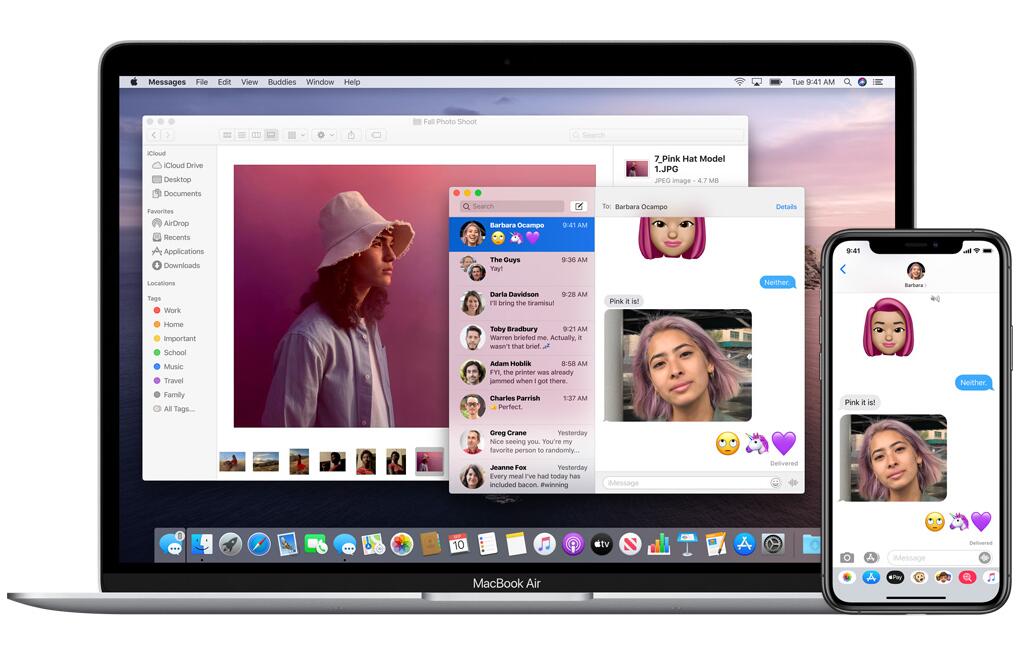Click the Details link in conversation

pos(786,207)
